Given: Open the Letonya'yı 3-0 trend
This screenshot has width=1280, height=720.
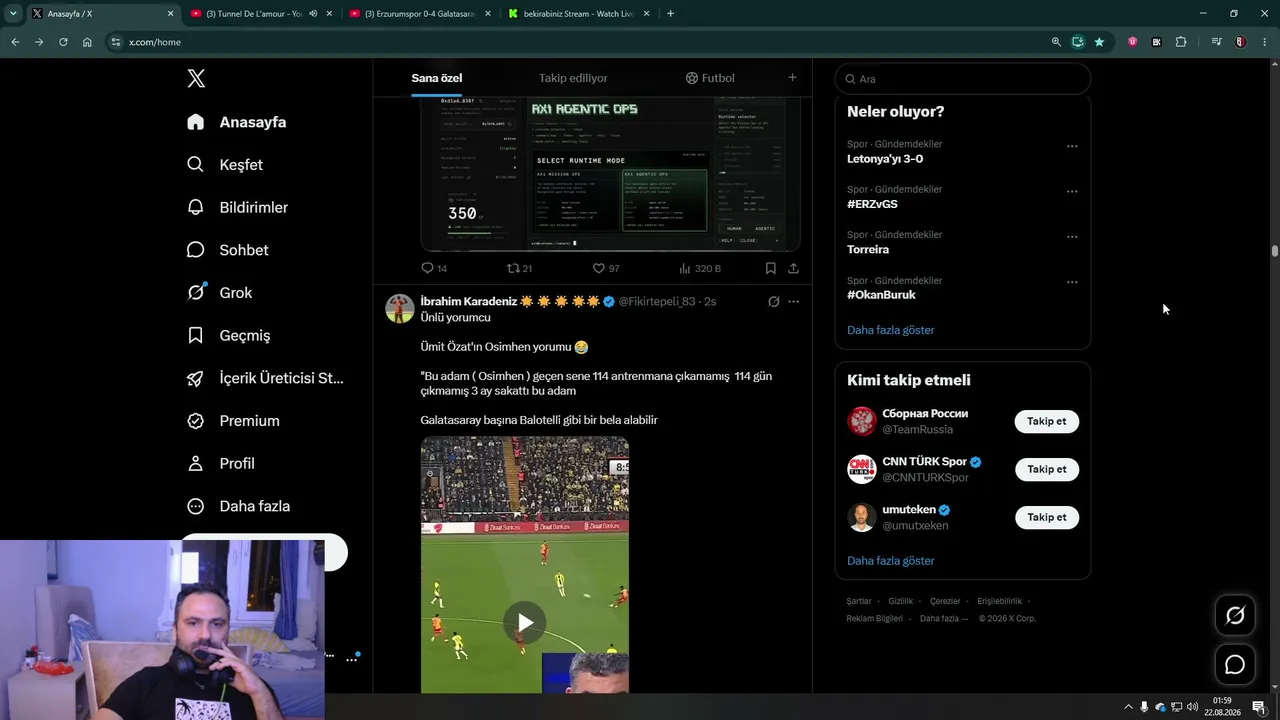Looking at the screenshot, I should 885,159.
